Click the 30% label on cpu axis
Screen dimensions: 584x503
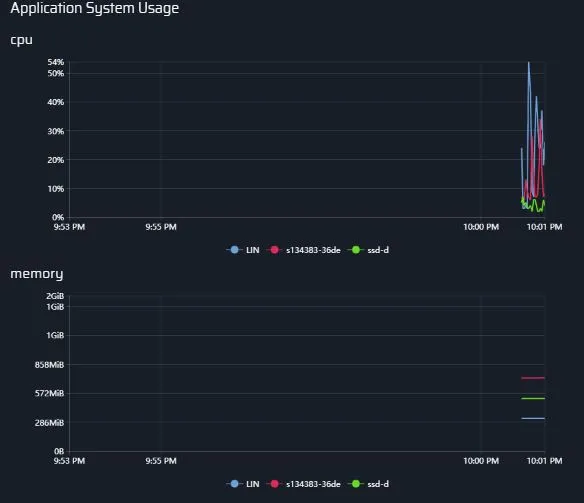[x=56, y=131]
